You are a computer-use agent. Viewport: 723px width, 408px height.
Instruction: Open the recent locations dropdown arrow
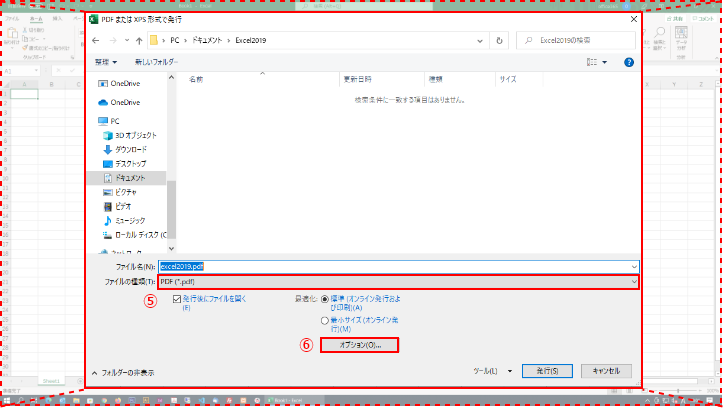[127, 41]
